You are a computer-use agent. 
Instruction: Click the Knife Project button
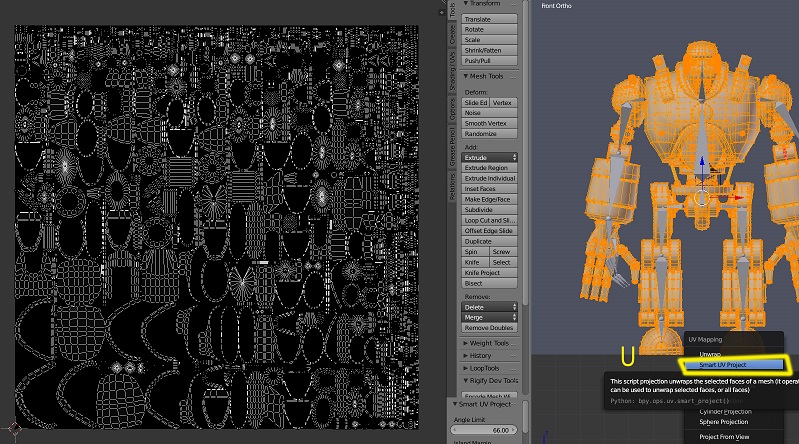(x=489, y=272)
